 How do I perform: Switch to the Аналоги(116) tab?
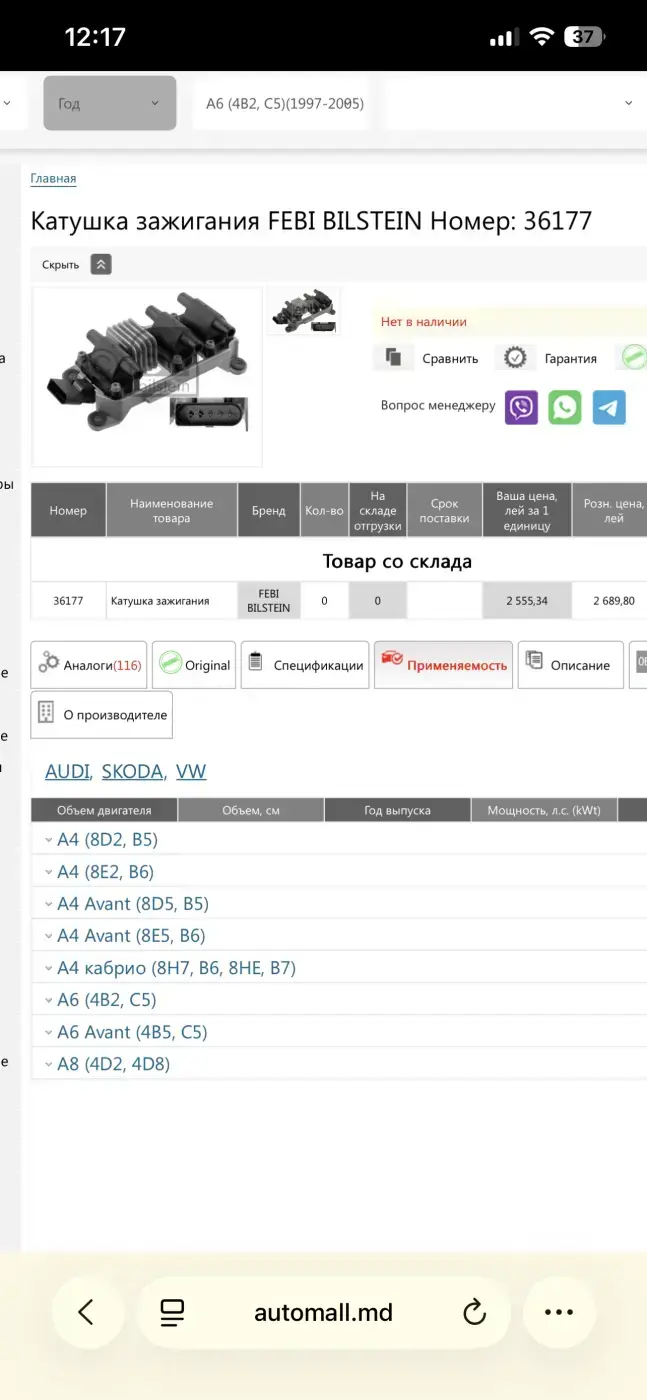click(89, 665)
